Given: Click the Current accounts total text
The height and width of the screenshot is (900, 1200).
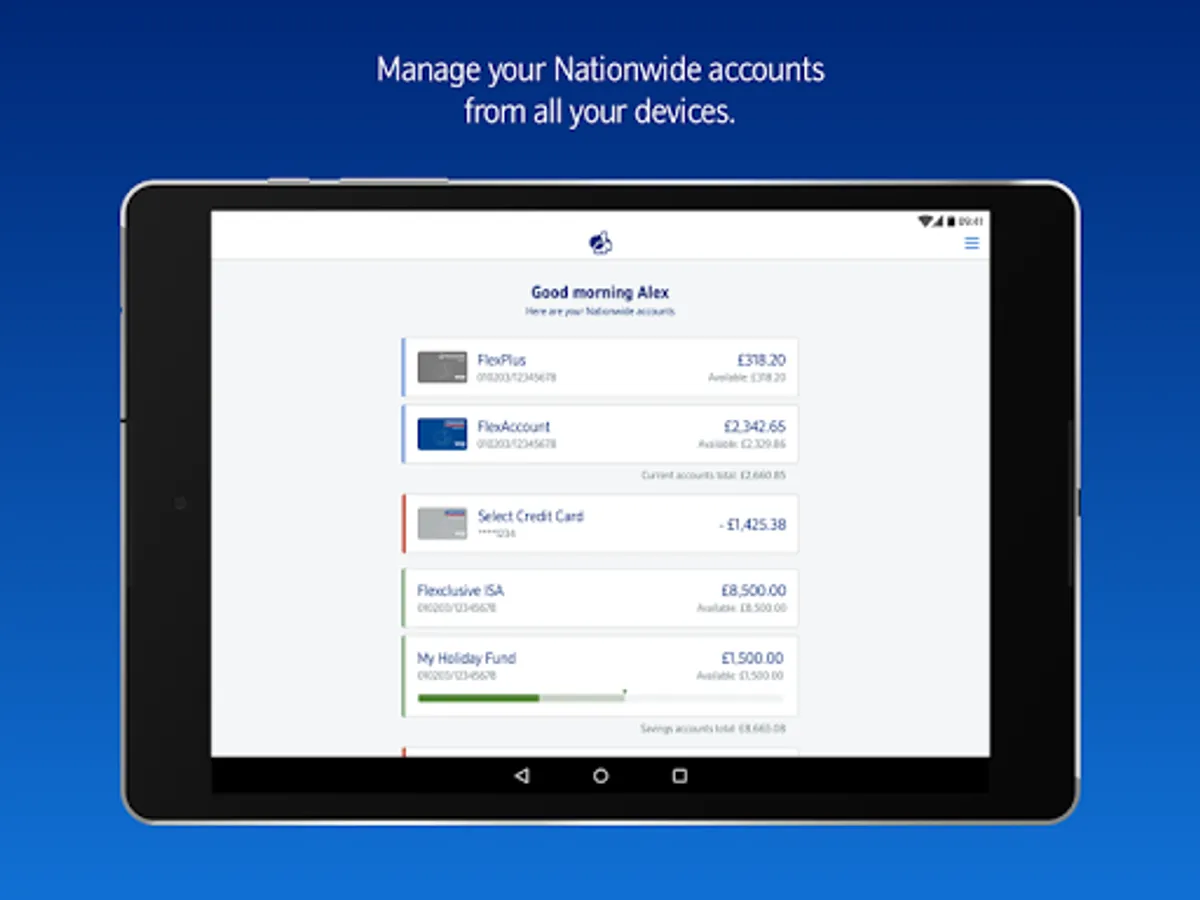Looking at the screenshot, I should [x=713, y=475].
